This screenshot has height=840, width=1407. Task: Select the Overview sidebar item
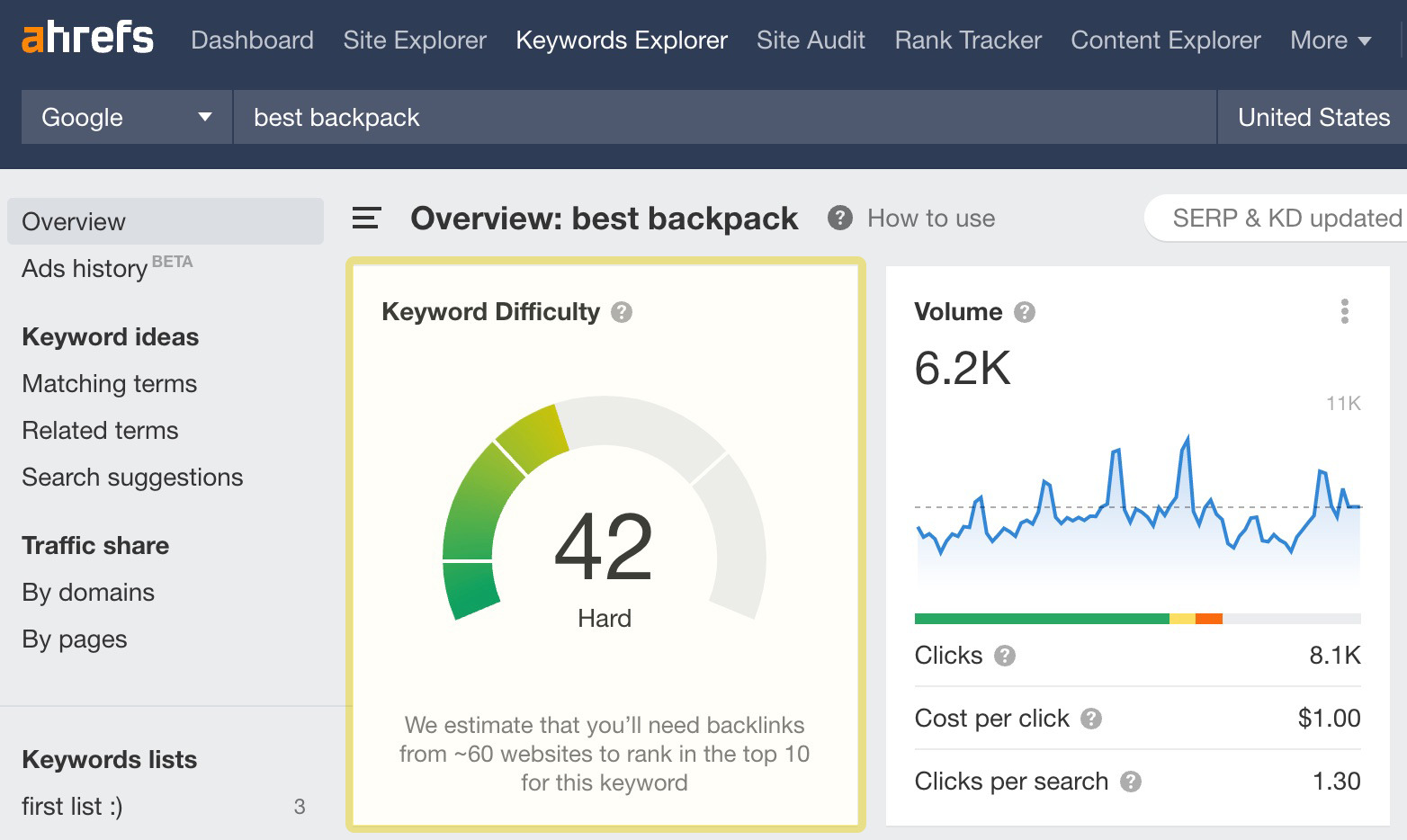[x=74, y=221]
